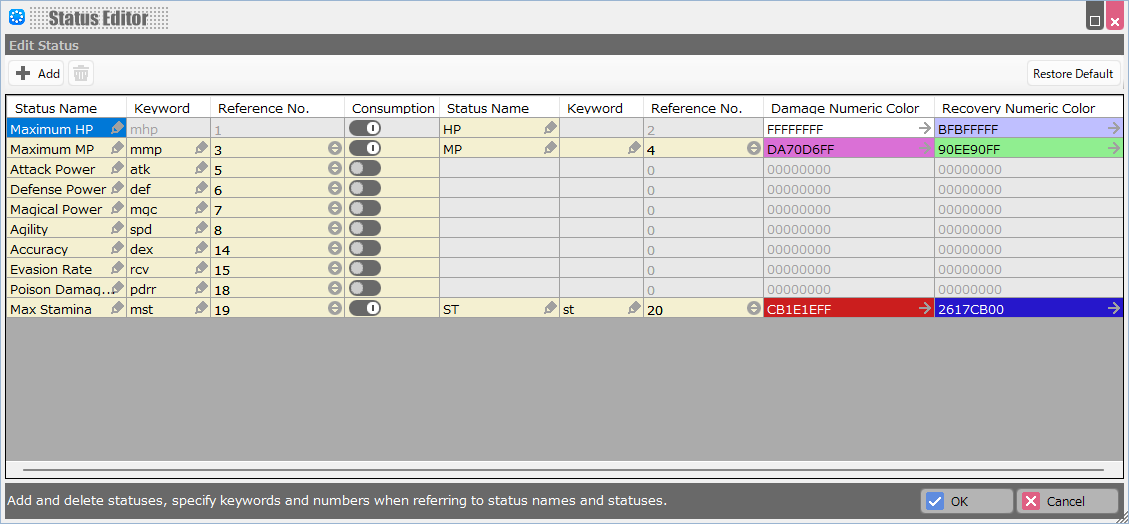Click pencil icon next to HP status name
This screenshot has width=1129, height=524.
click(x=550, y=129)
